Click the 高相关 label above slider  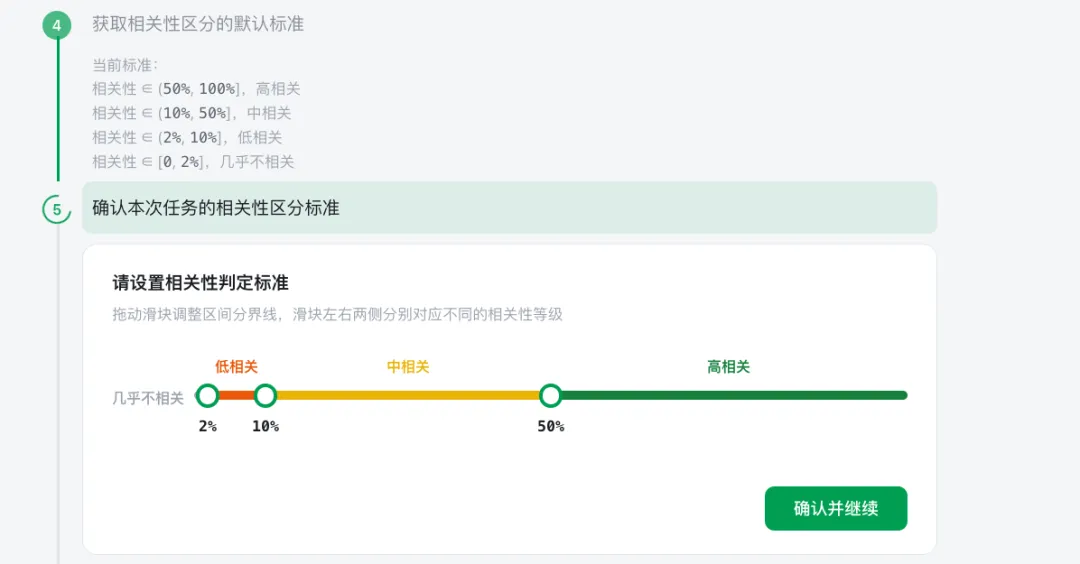(728, 367)
